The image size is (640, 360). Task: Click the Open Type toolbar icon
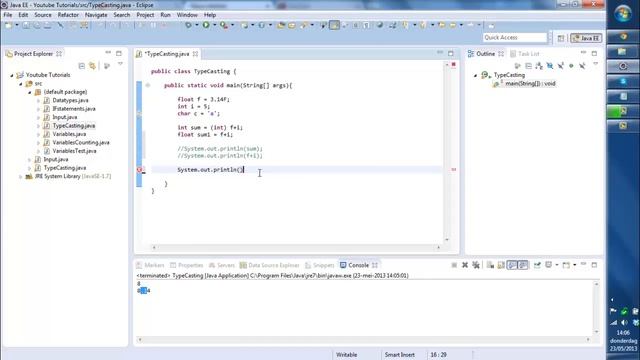[281, 25]
